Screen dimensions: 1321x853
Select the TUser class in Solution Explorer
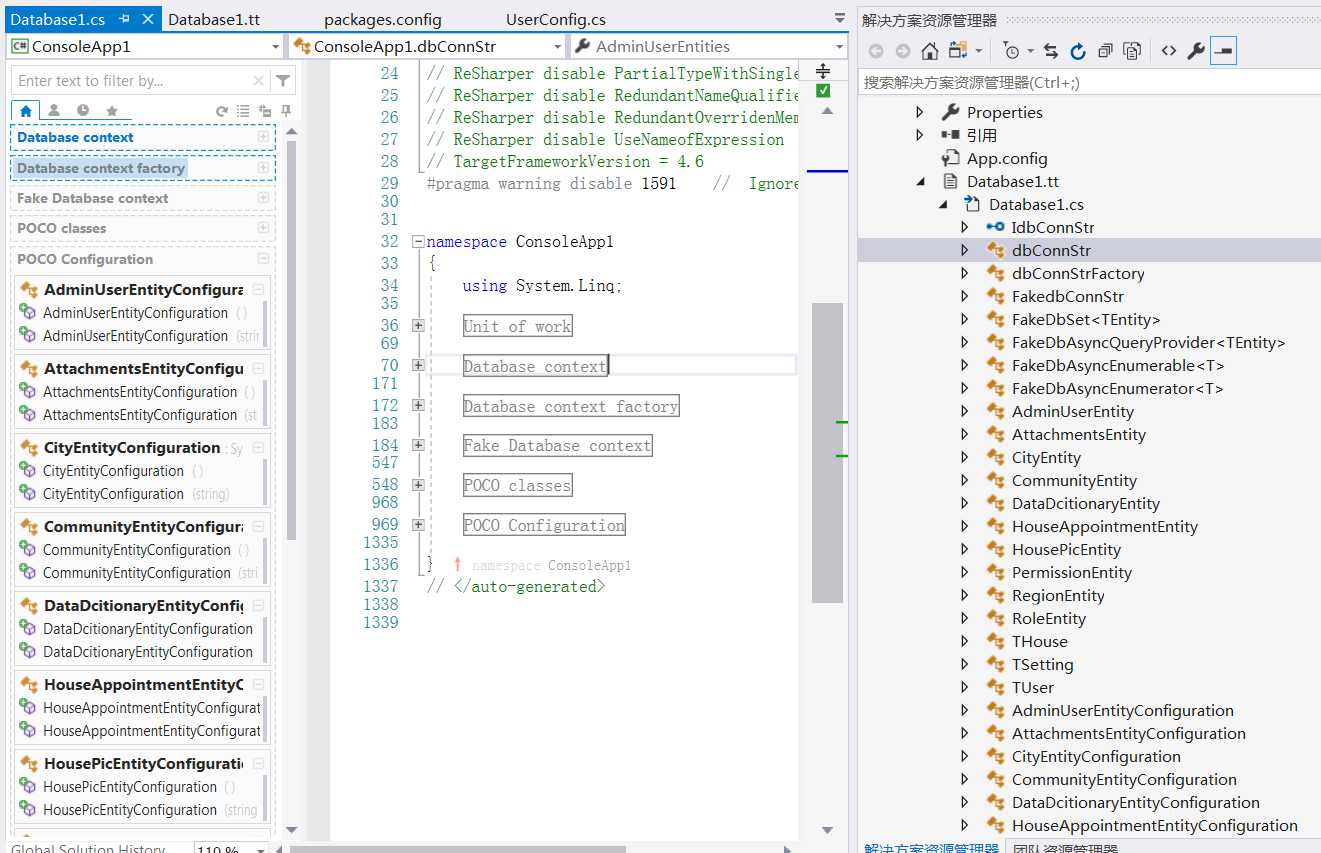click(1032, 687)
